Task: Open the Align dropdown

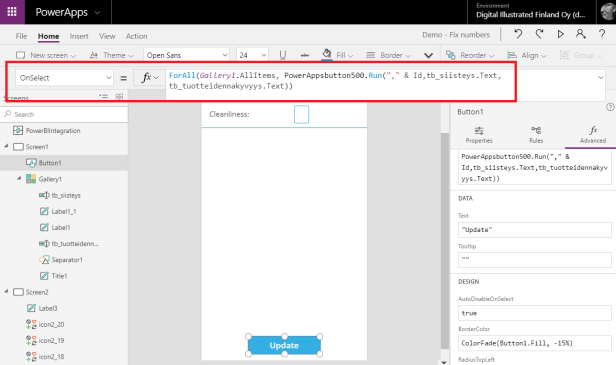Action: [527, 55]
